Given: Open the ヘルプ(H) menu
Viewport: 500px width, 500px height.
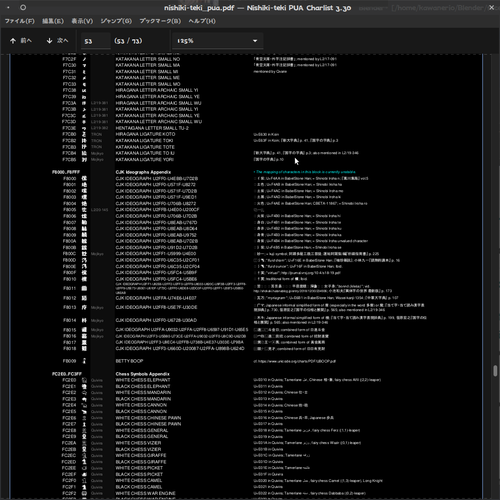Looking at the screenshot, I should coord(202,21).
